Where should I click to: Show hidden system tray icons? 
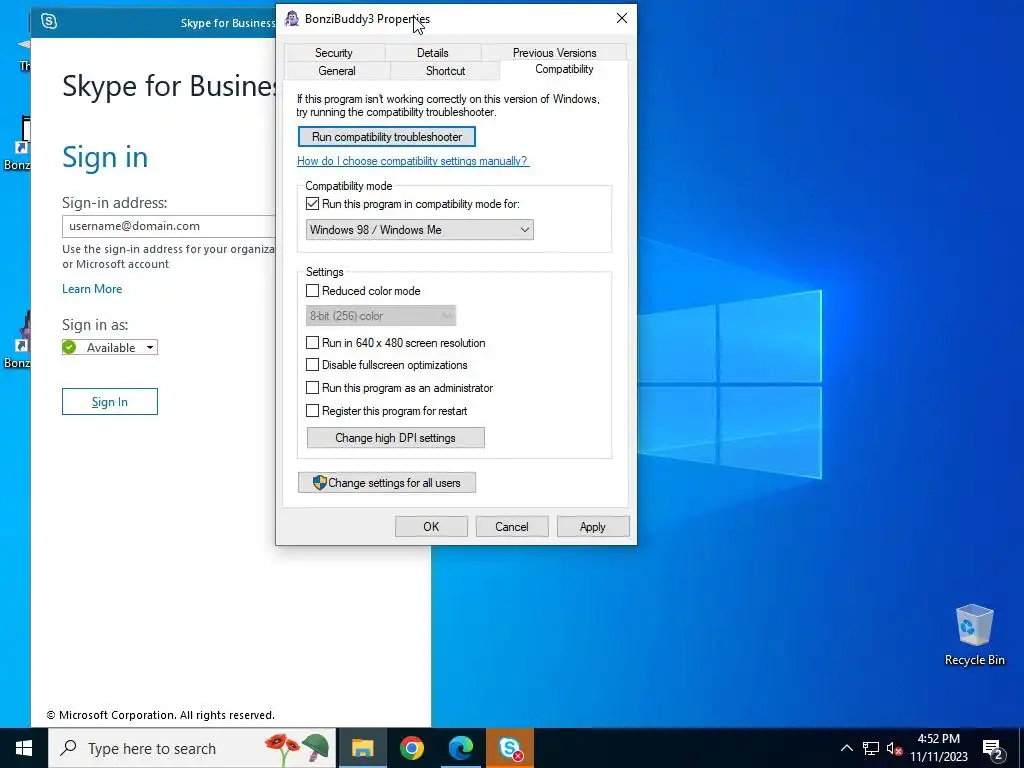(846, 748)
